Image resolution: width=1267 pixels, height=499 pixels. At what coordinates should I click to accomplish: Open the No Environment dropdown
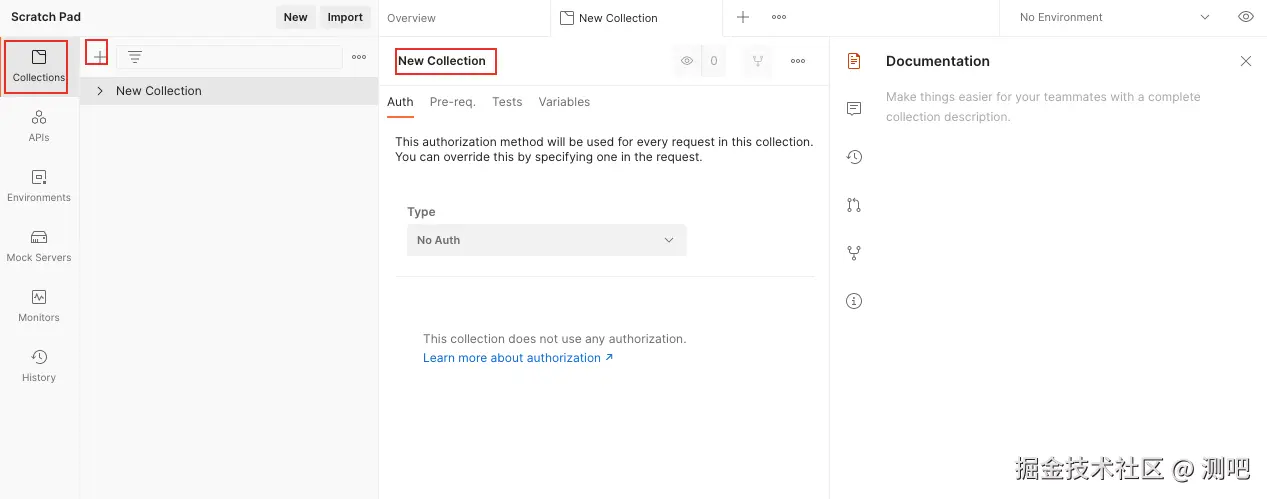click(x=1113, y=17)
